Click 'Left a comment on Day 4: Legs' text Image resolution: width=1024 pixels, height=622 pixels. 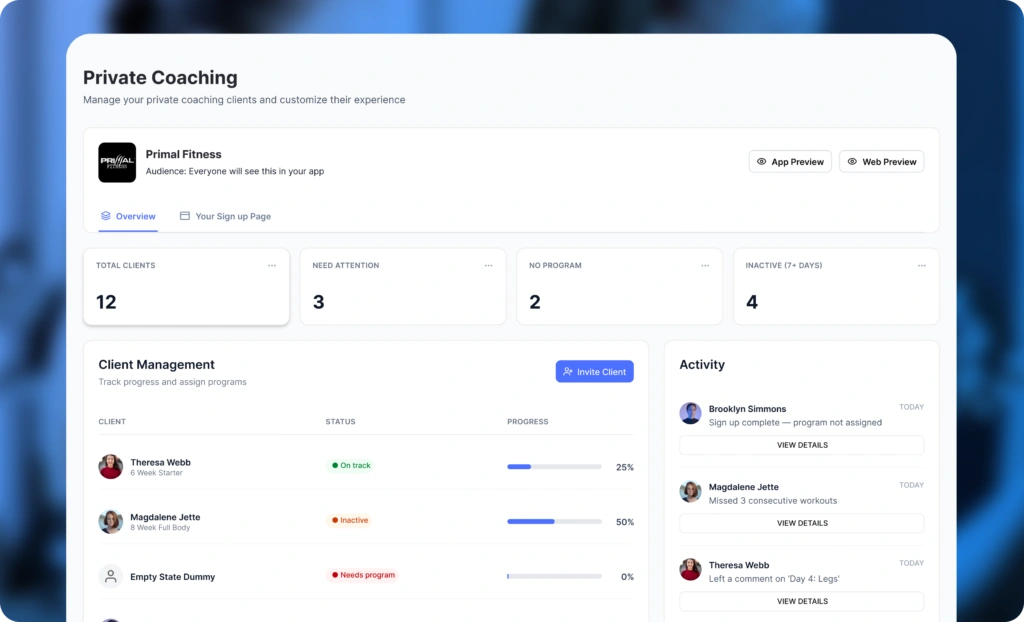pos(774,579)
